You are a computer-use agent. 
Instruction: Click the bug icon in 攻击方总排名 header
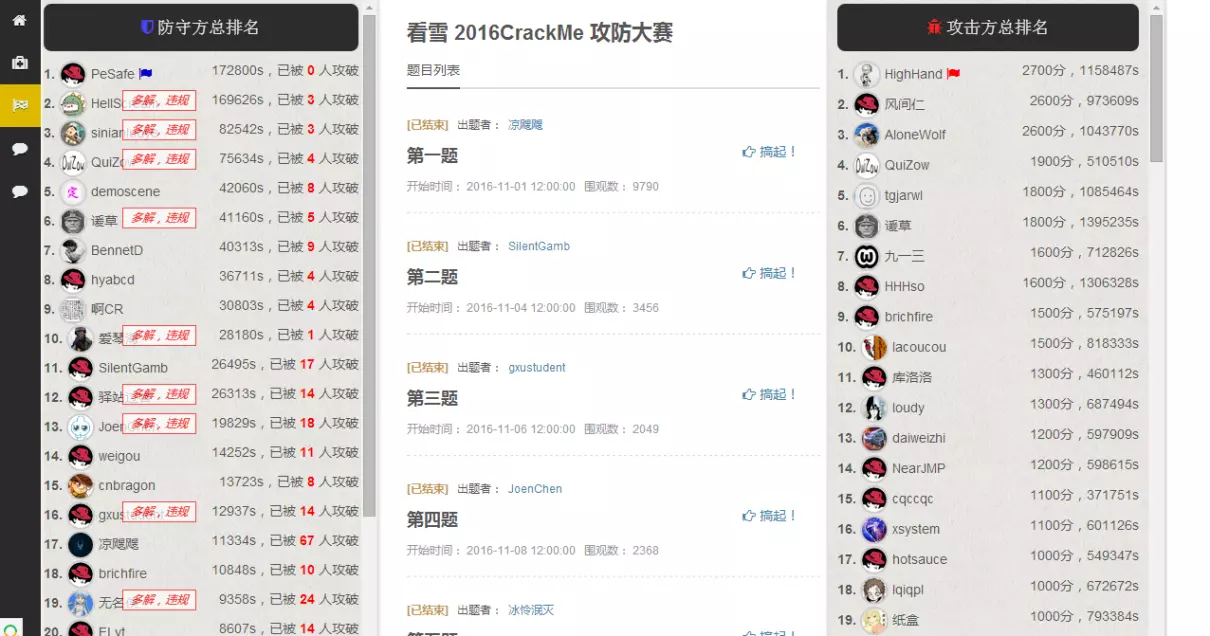pos(934,27)
